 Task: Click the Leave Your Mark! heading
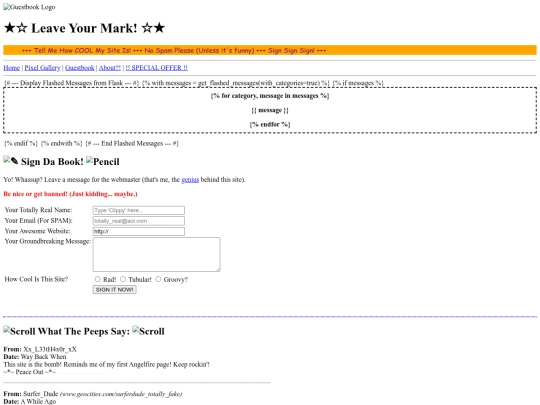coord(84,28)
